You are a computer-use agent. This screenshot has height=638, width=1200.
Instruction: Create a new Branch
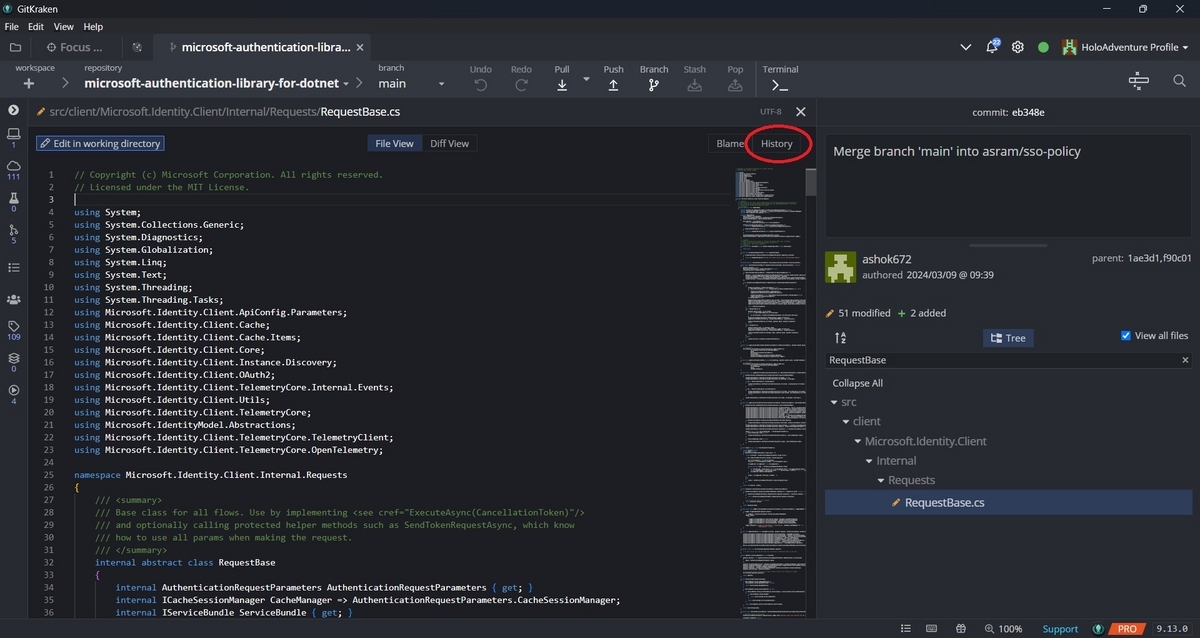(654, 78)
